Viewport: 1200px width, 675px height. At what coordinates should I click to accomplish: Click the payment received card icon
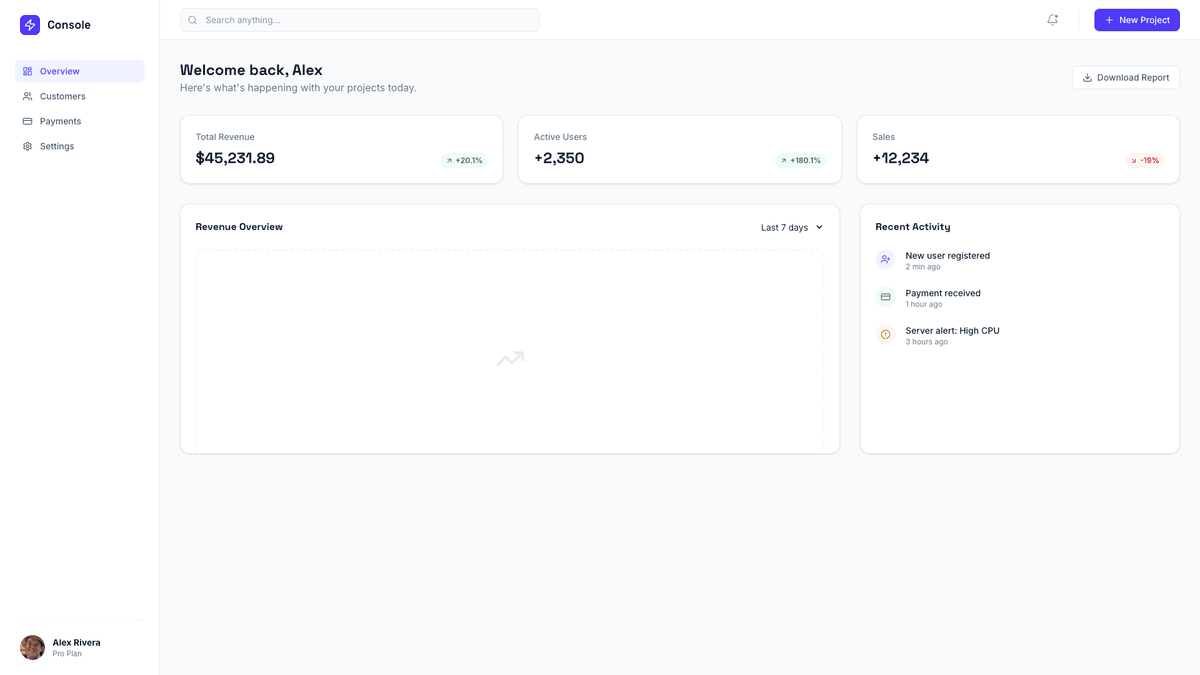point(885,296)
